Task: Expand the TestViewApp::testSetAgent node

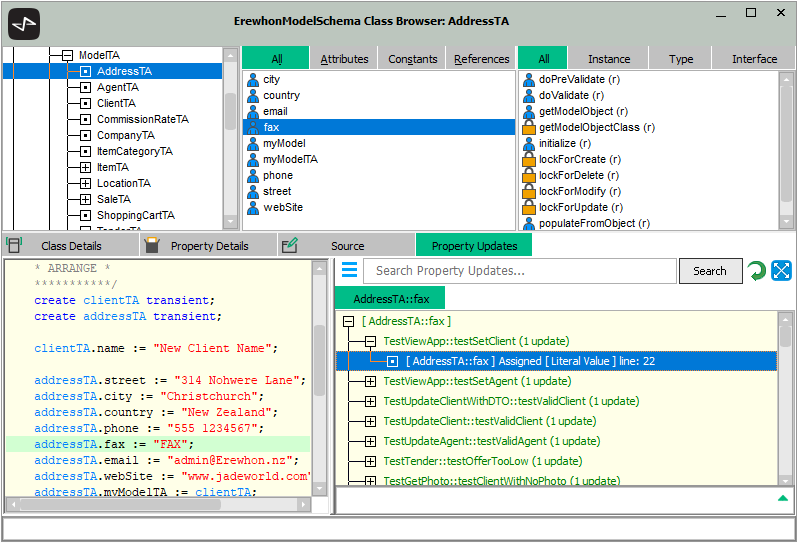Action: [x=370, y=381]
